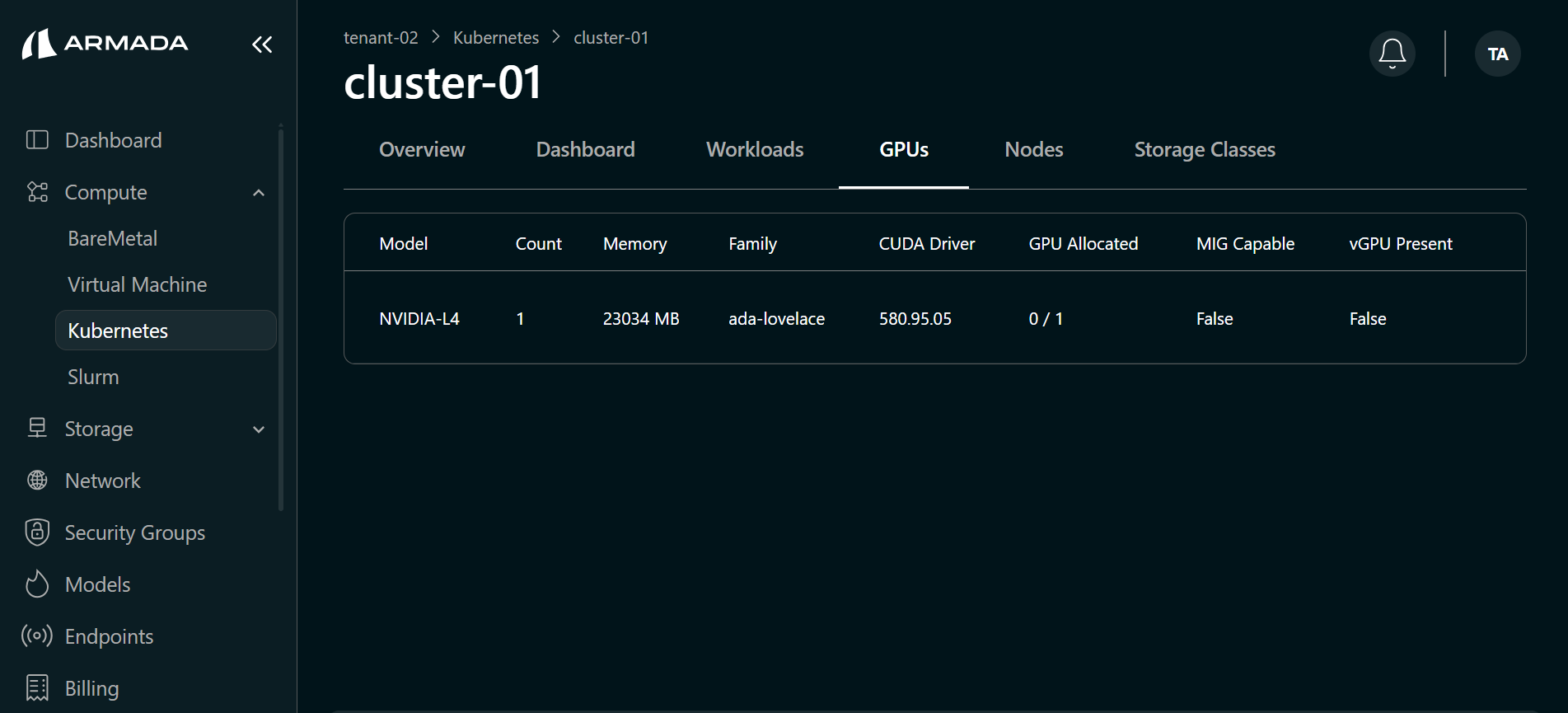This screenshot has width=1568, height=713.
Task: Click the 580.95.05 driver cell
Action: pyautogui.click(x=915, y=318)
